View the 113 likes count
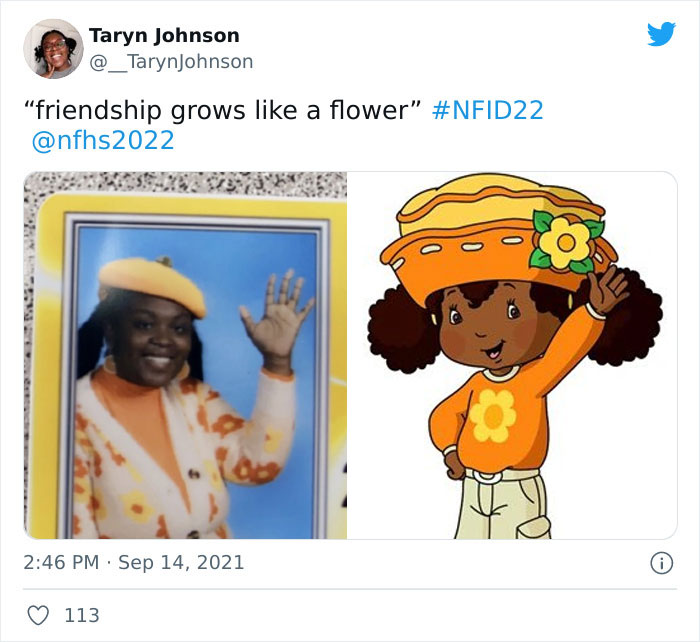 tap(82, 615)
